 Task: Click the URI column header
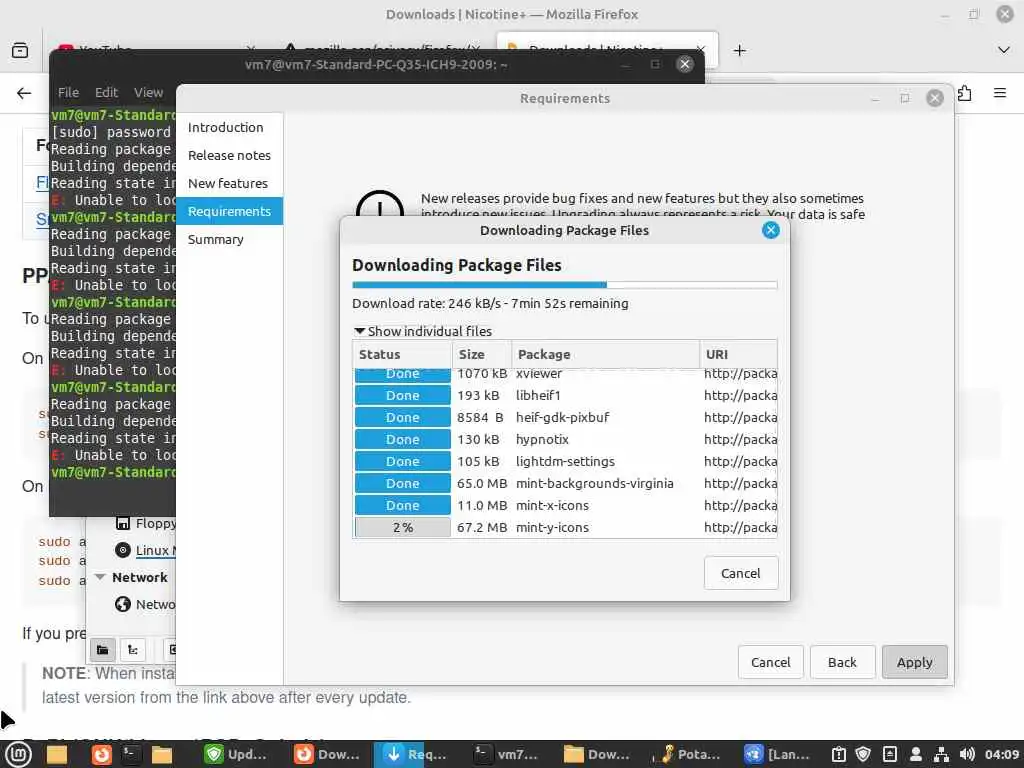739,354
